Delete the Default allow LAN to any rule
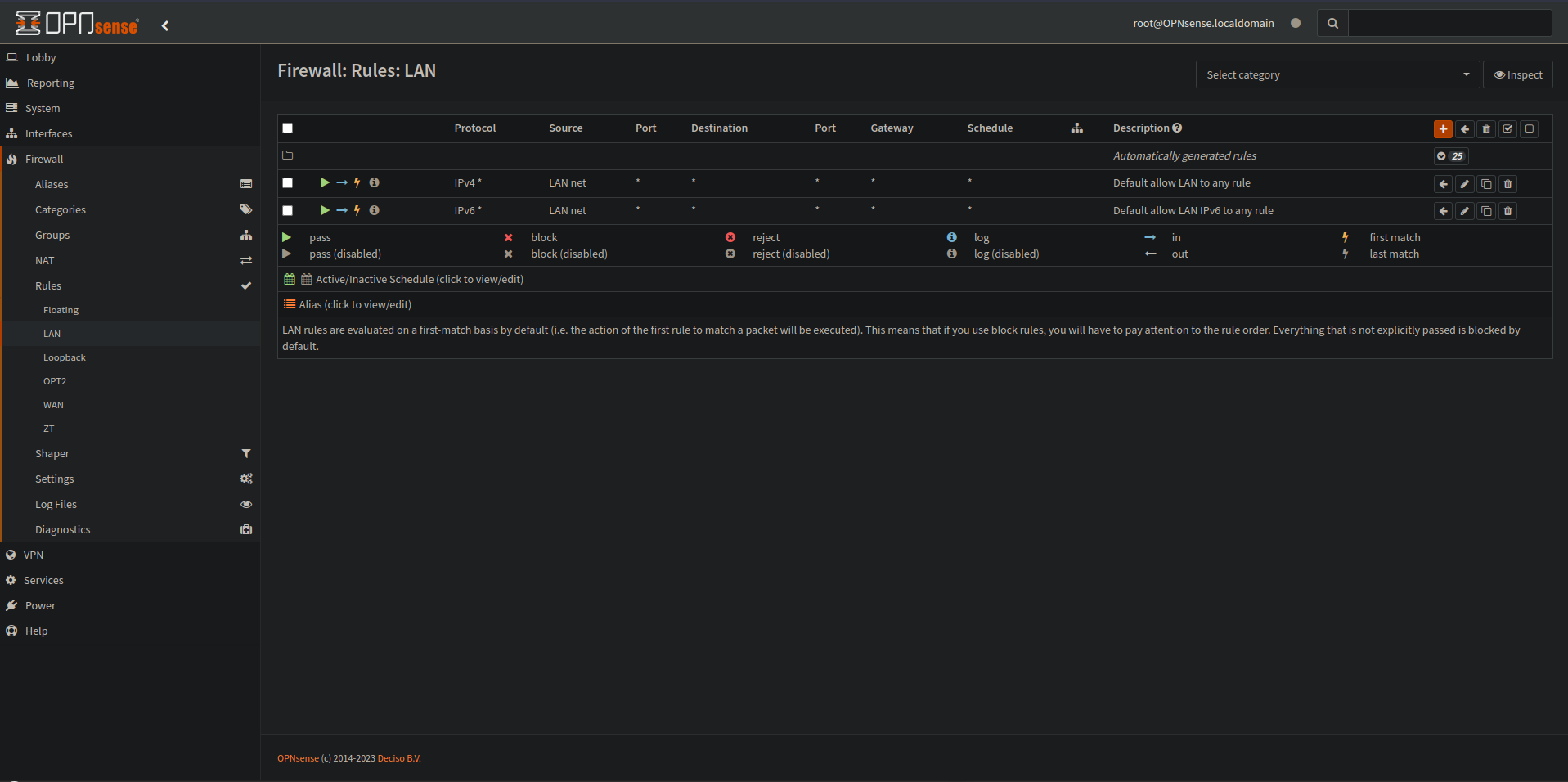The width and height of the screenshot is (1568, 782). click(x=1507, y=184)
